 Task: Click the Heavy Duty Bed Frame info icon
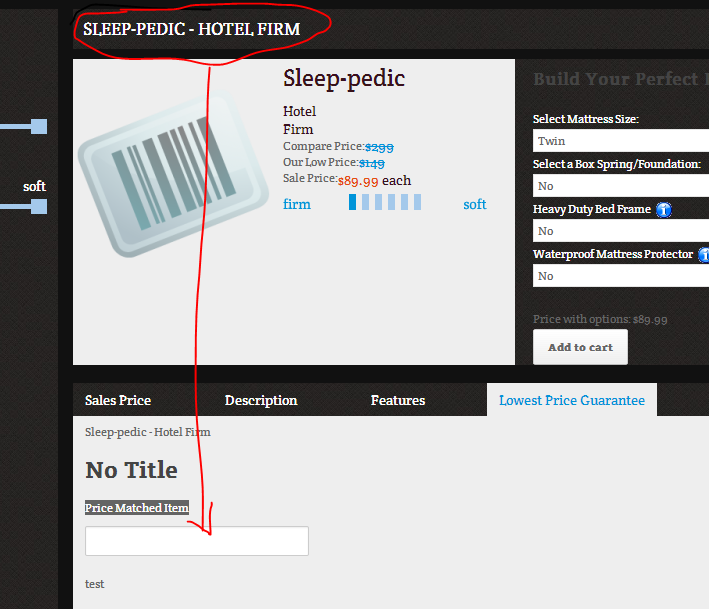tap(664, 210)
